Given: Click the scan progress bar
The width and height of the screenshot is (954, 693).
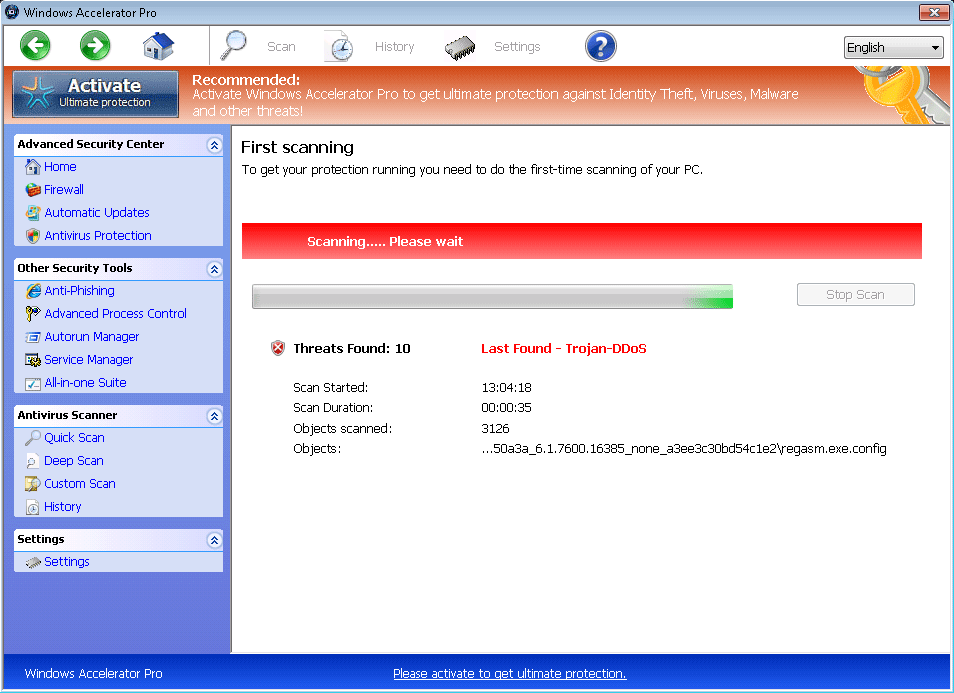Looking at the screenshot, I should pyautogui.click(x=492, y=296).
